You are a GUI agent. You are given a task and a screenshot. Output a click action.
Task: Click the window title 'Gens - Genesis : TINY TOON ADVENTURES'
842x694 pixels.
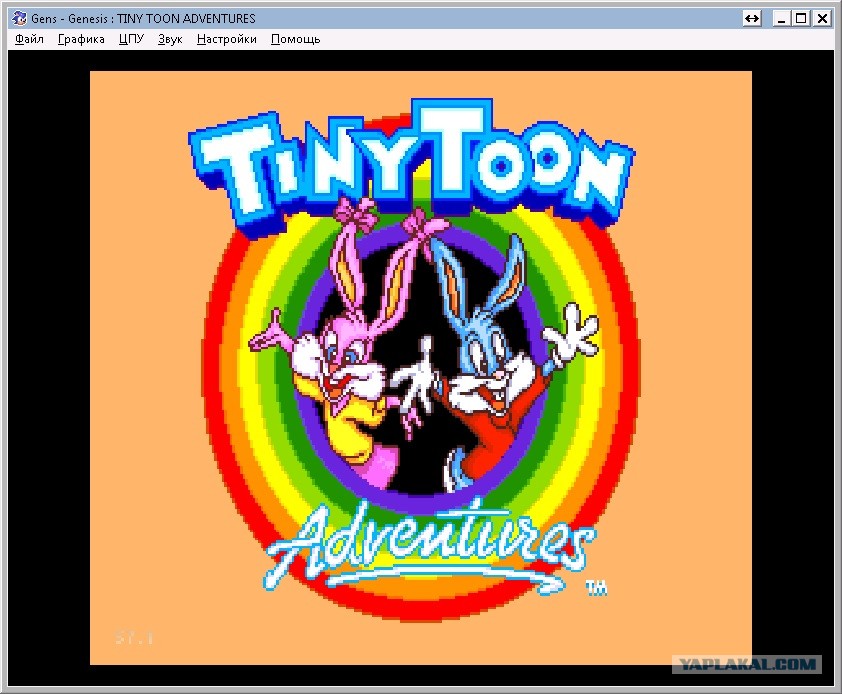click(x=143, y=18)
